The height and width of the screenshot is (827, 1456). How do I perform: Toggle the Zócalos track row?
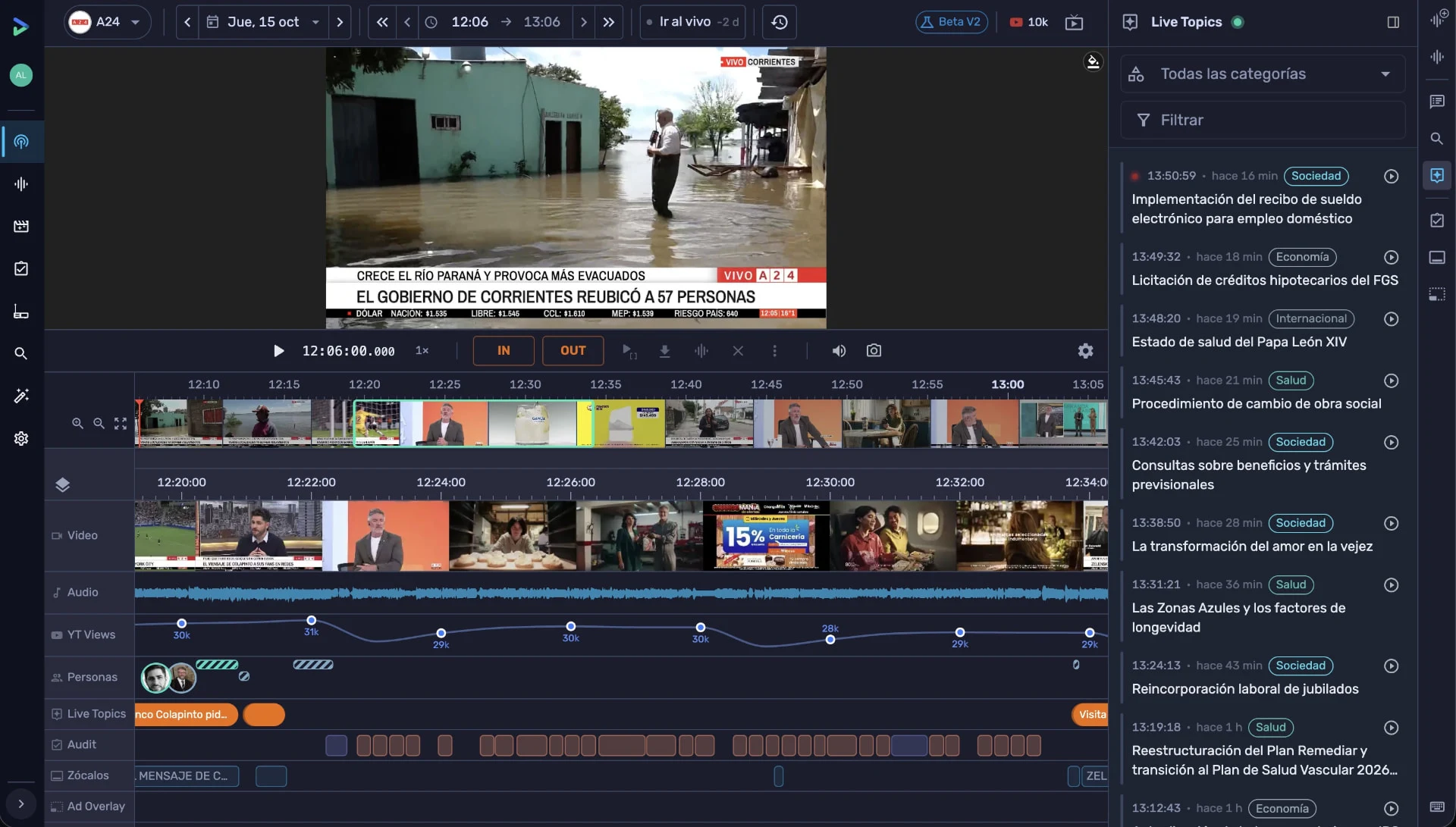click(89, 775)
